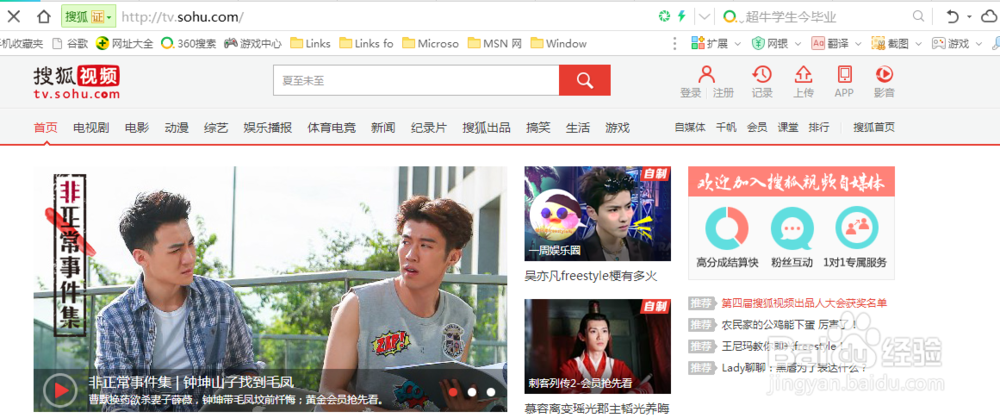The height and width of the screenshot is (418, 1000).
Task: Open the Links bookmark folder
Action: click(x=310, y=43)
